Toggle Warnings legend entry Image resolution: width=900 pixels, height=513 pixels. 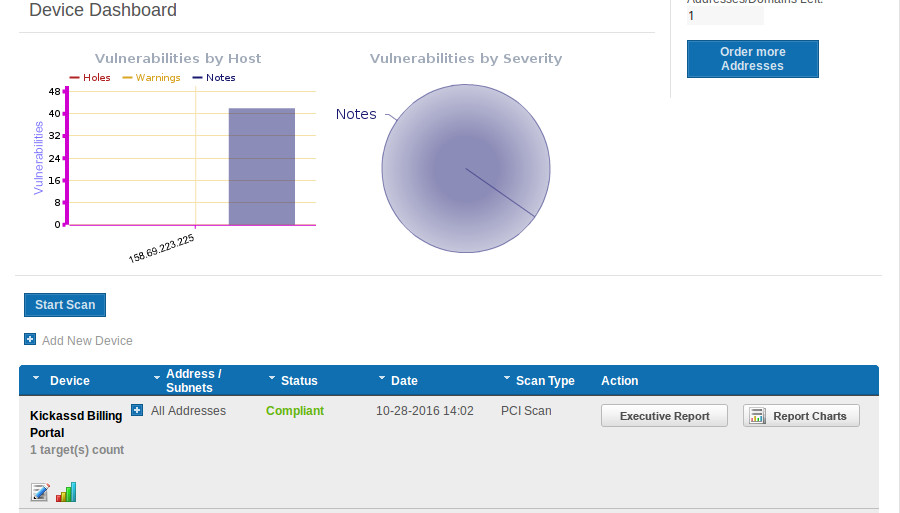tap(152, 77)
